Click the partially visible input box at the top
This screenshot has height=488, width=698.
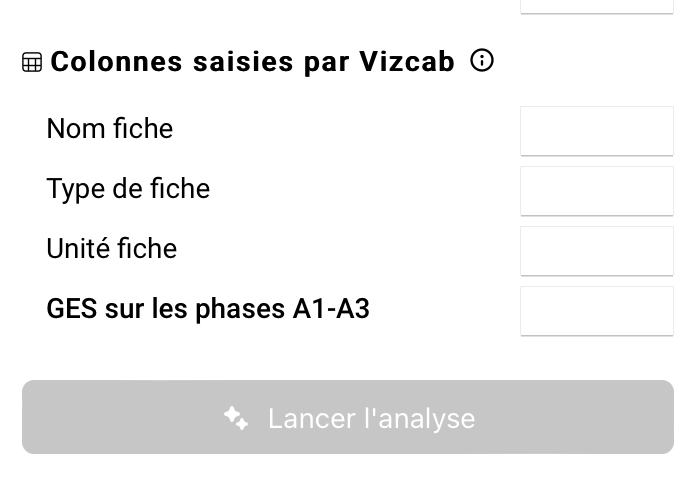click(596, 5)
